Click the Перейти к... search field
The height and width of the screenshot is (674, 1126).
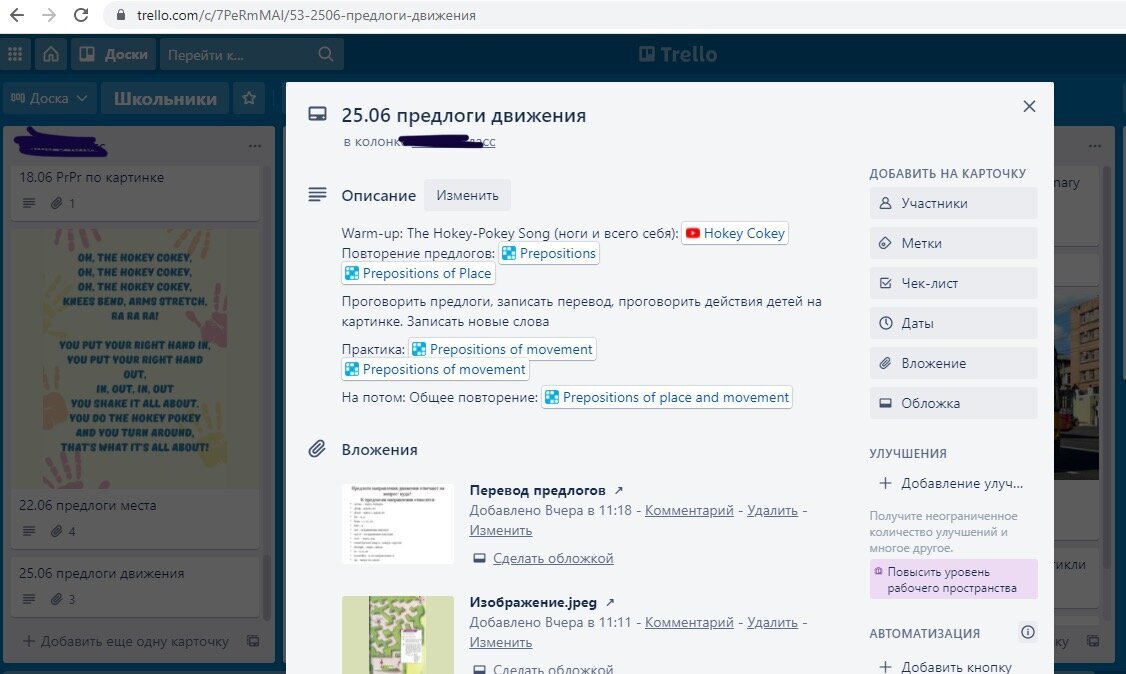coord(251,54)
